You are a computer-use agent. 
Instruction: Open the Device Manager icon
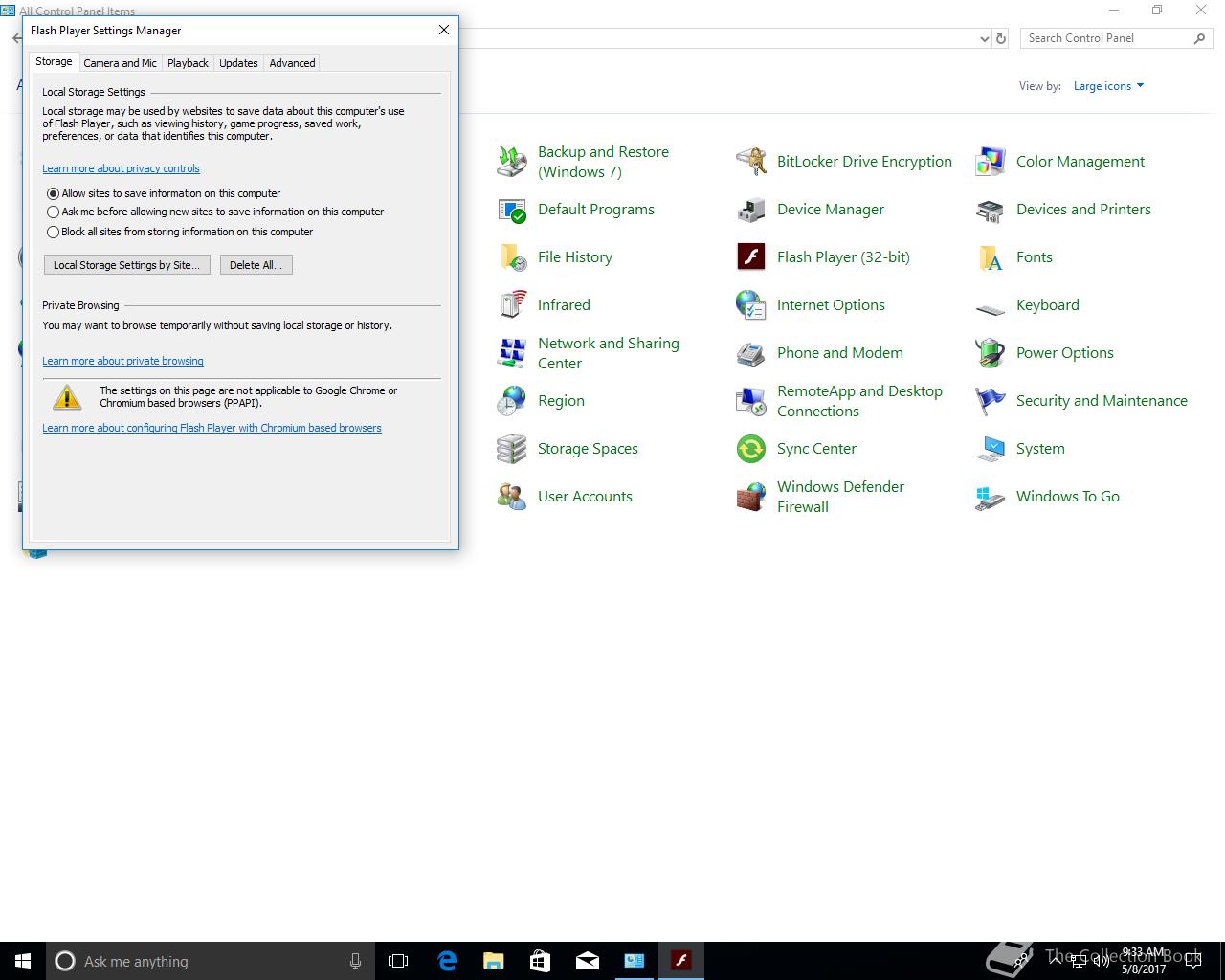pos(751,210)
